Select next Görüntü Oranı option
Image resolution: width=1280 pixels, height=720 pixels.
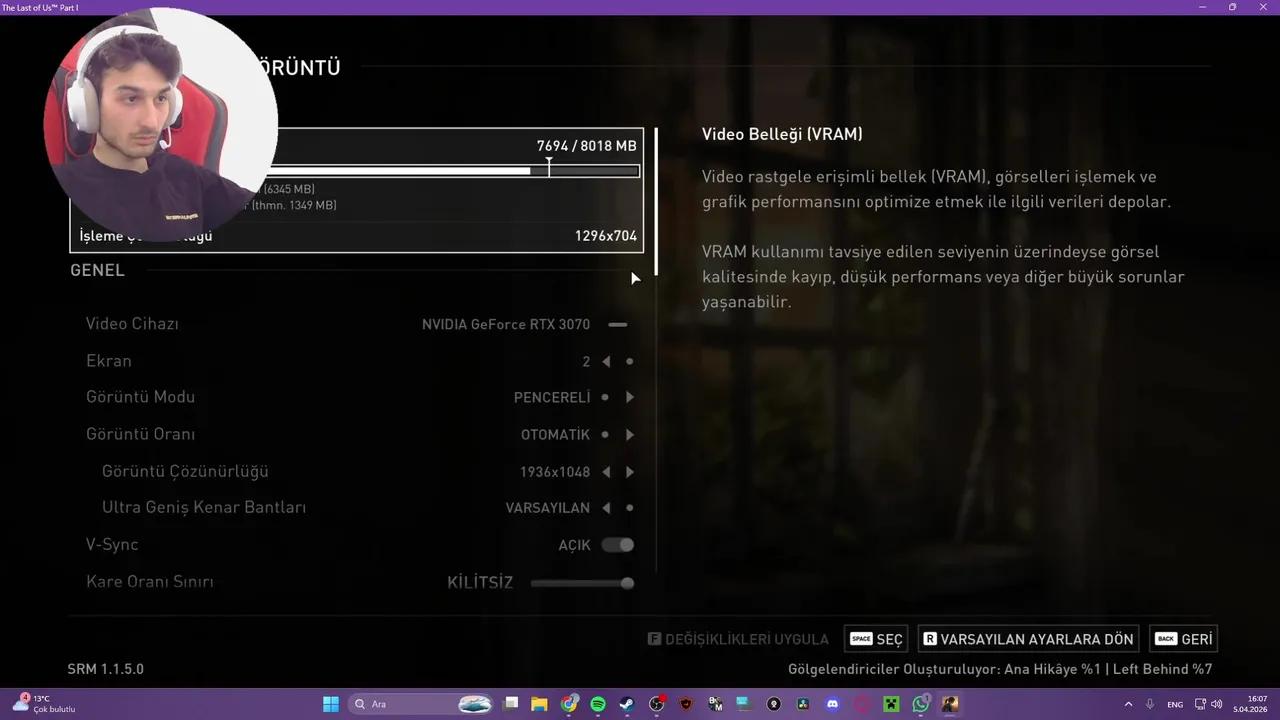(630, 434)
